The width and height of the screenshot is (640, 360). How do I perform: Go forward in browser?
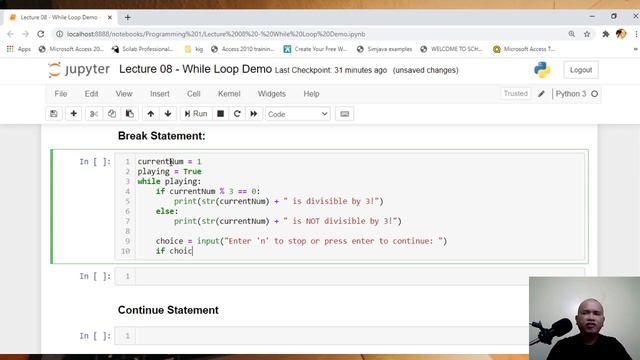click(25, 34)
